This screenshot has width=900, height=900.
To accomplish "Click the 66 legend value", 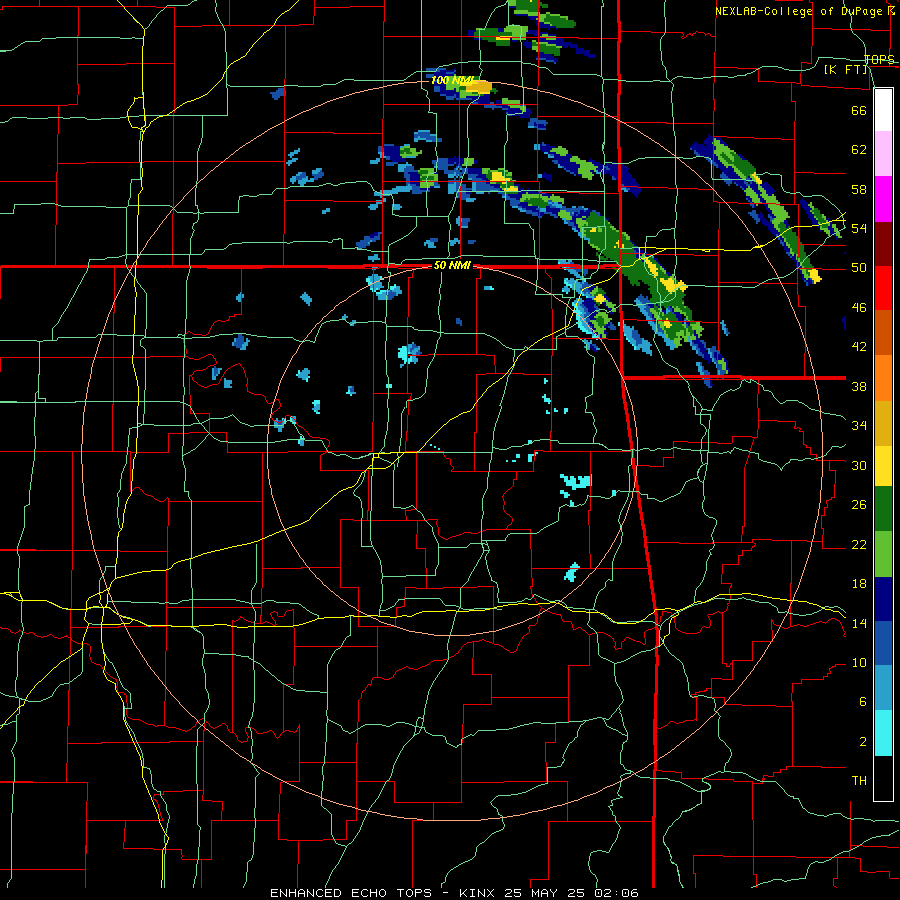I will [x=859, y=110].
